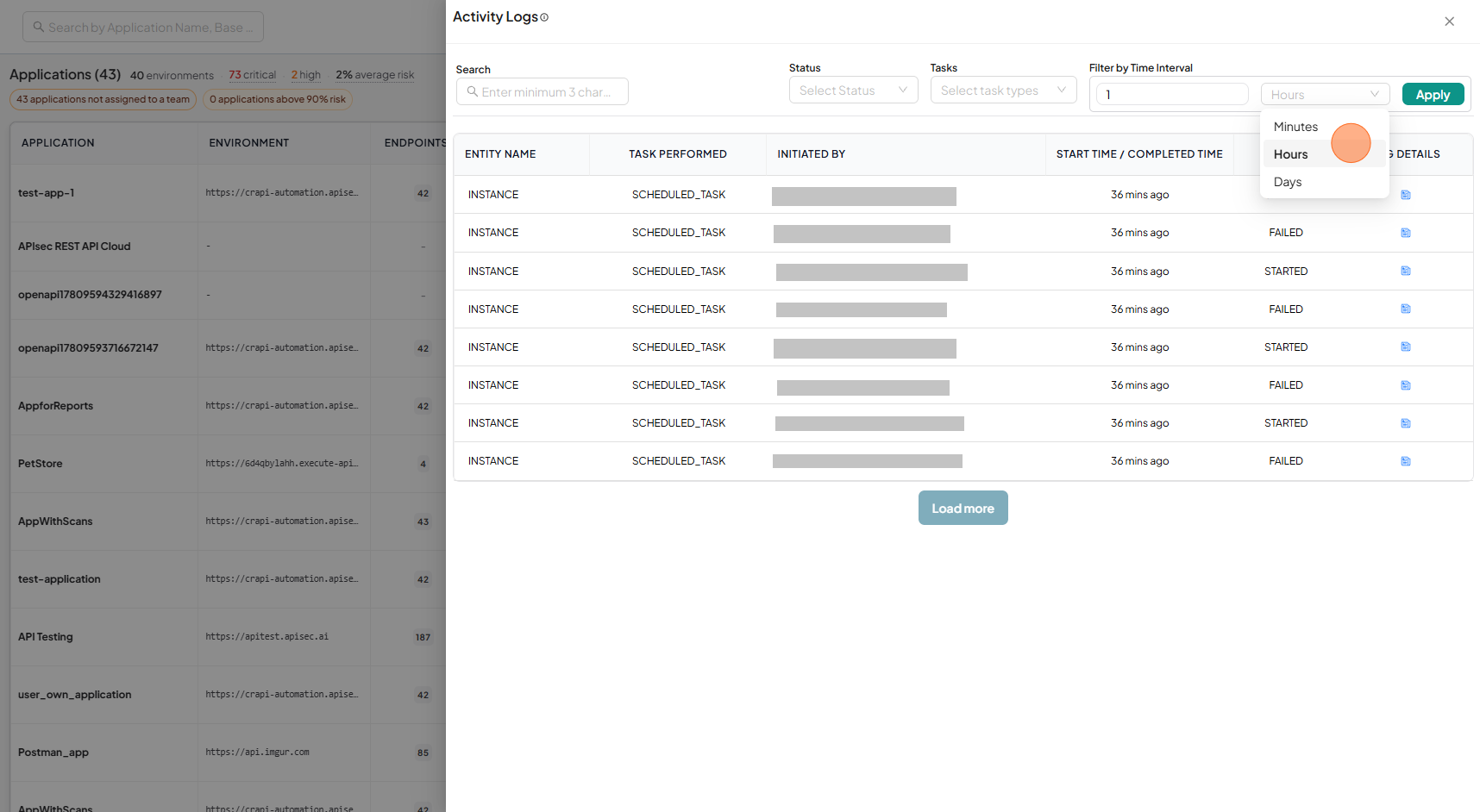Click the magnifier icon in application search box
1480x812 pixels.
[39, 27]
